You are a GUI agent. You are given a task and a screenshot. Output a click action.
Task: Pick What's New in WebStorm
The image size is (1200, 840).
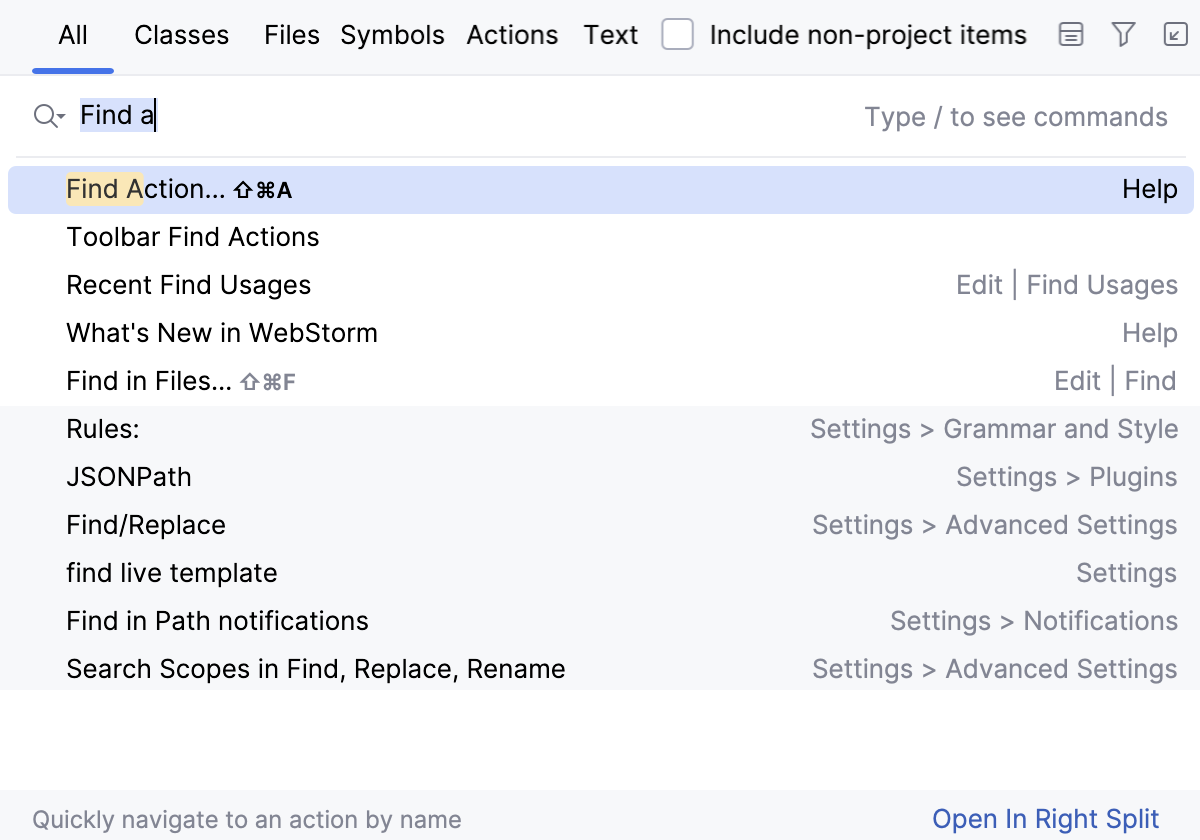pos(222,333)
